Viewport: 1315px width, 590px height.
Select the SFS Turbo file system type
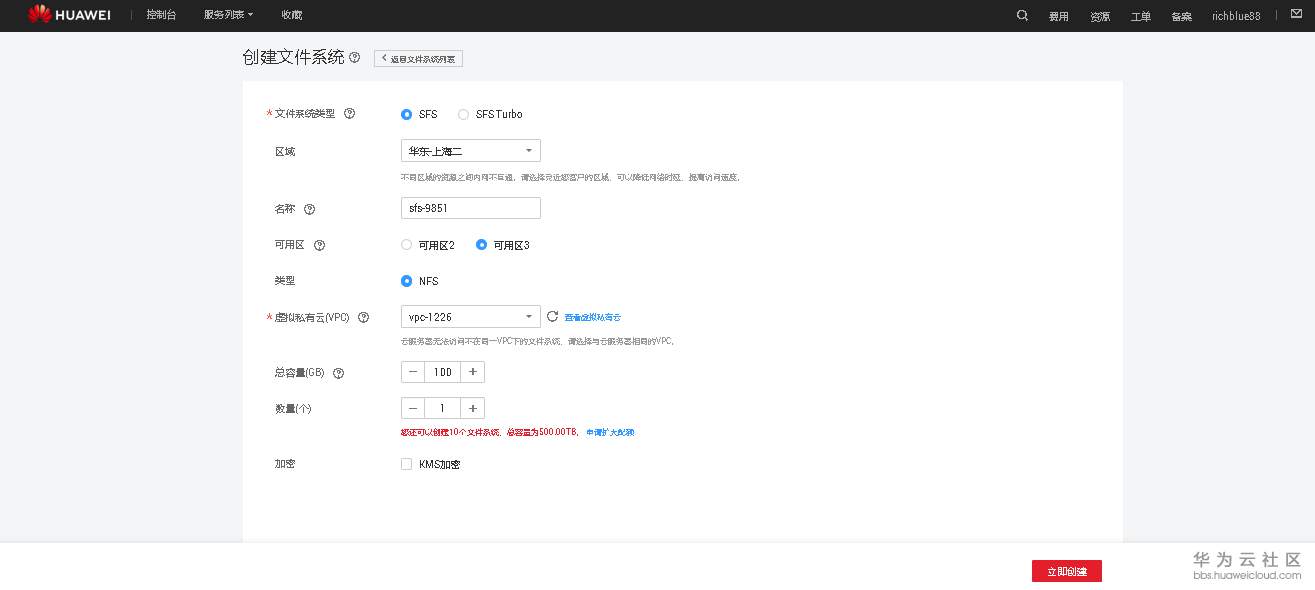coord(463,114)
